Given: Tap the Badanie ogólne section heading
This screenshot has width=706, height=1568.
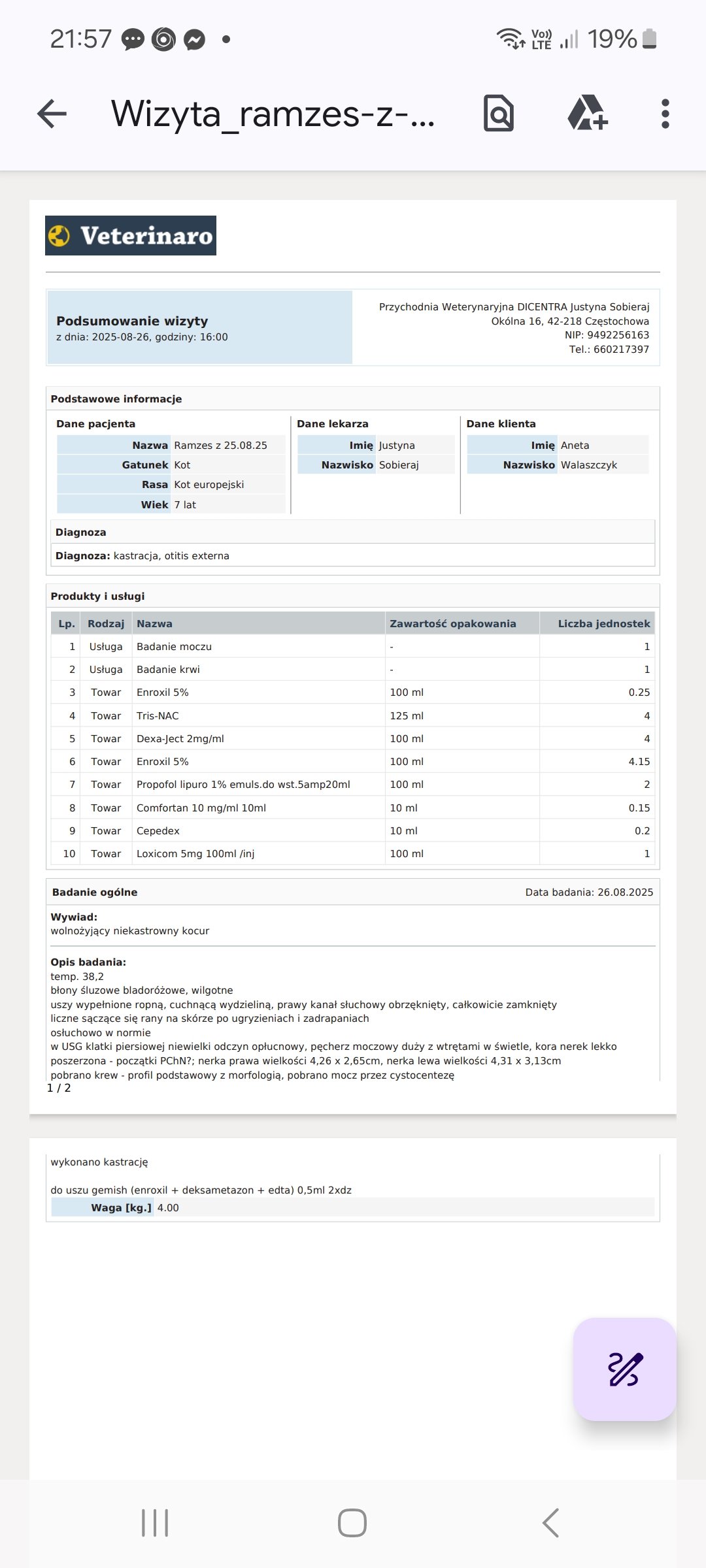Looking at the screenshot, I should [x=95, y=892].
